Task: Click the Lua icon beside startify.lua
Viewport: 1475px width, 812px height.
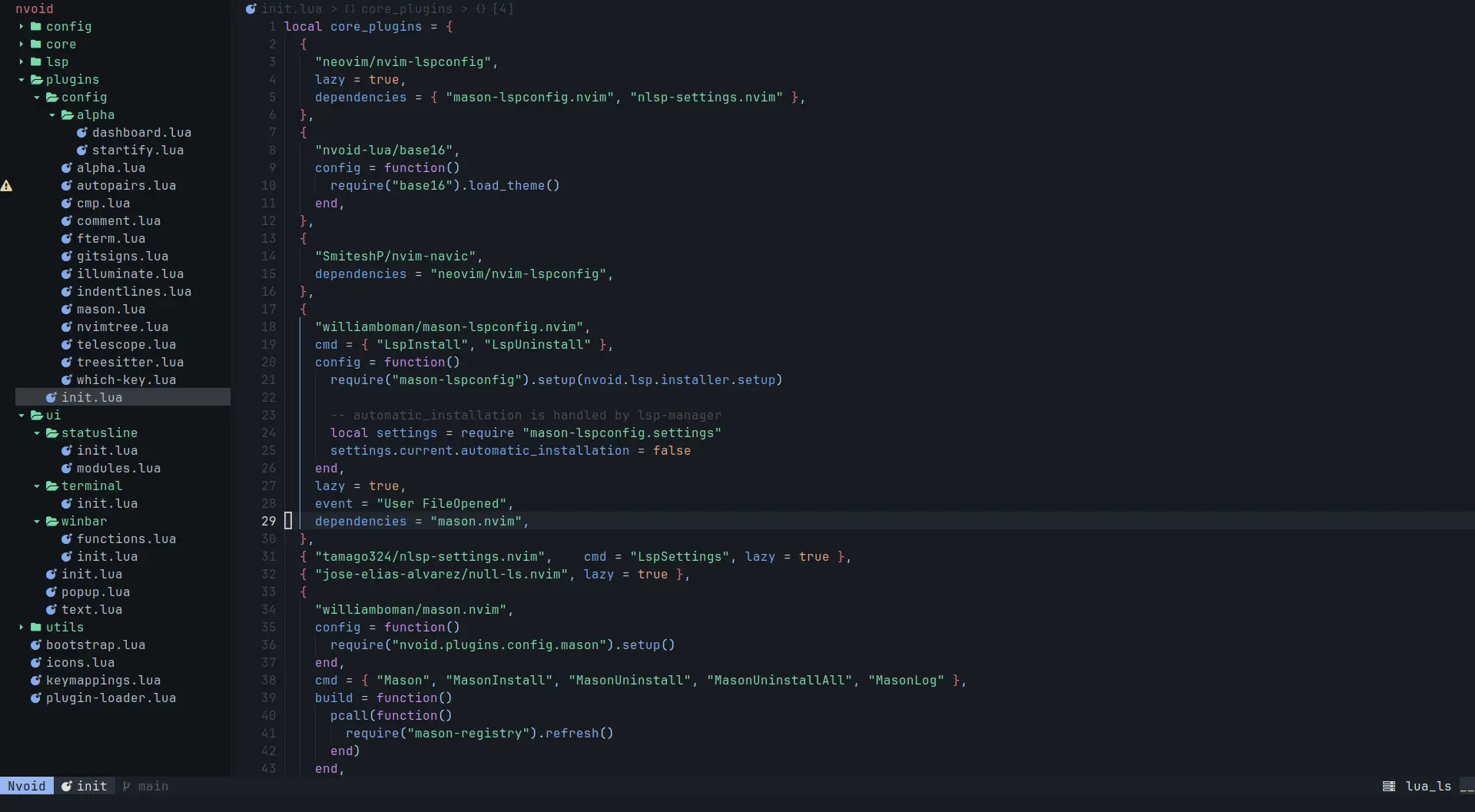Action: tap(82, 151)
